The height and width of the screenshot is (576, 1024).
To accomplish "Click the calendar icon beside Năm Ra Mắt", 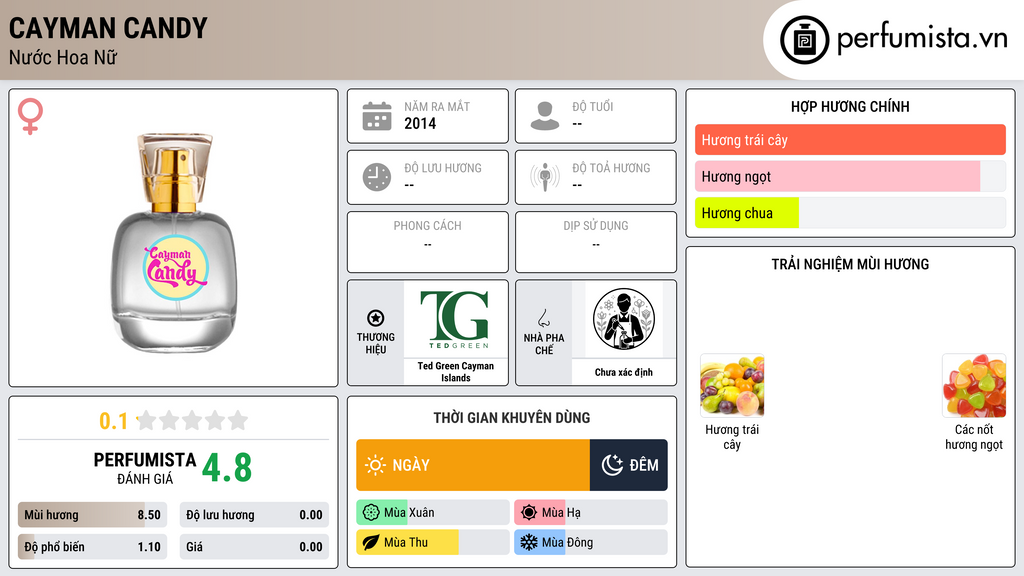I will (377, 116).
